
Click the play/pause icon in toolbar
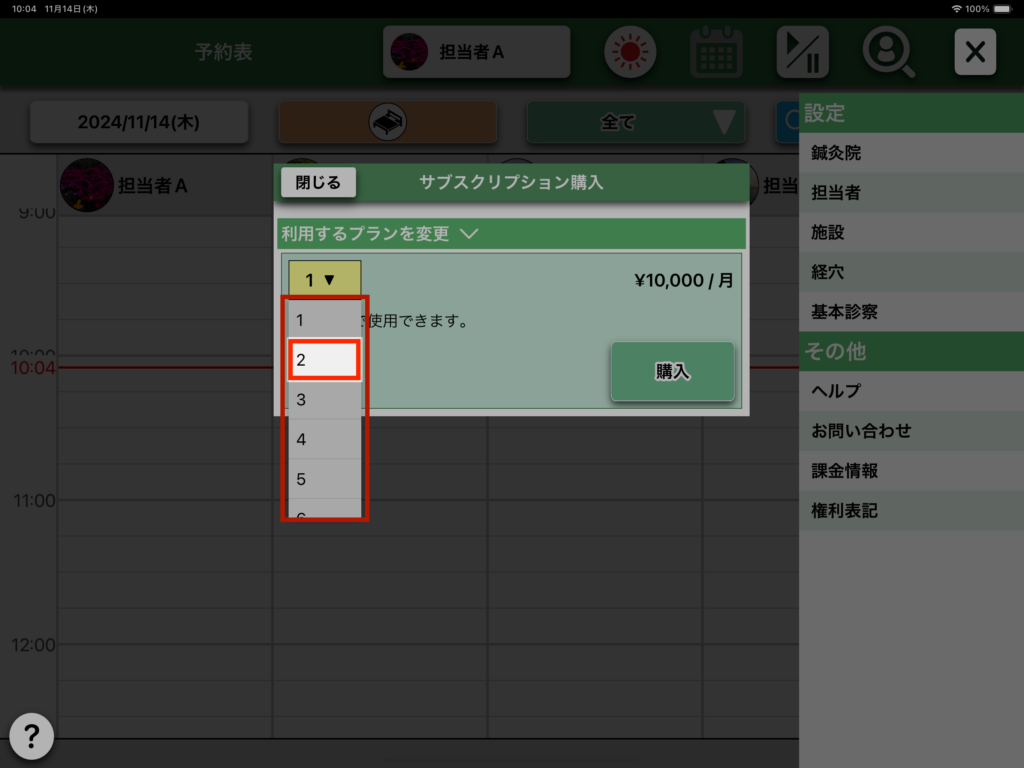pos(802,52)
